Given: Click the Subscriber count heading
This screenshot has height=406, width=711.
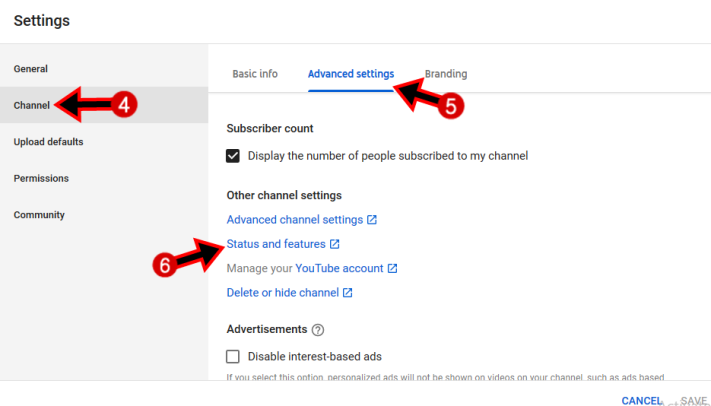Looking at the screenshot, I should [270, 128].
